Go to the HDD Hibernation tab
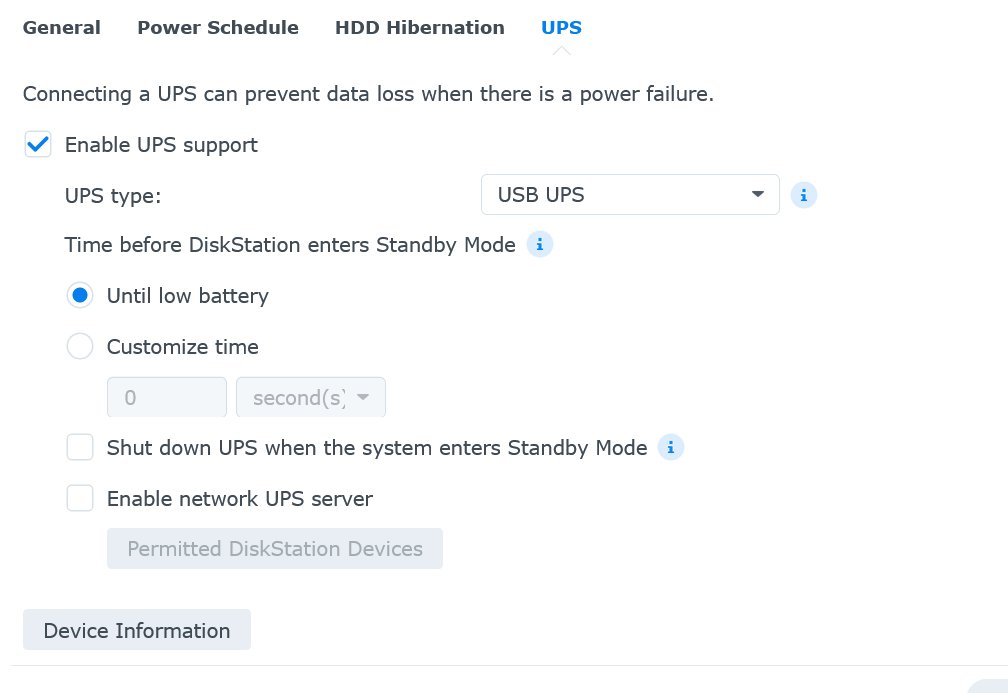This screenshot has width=1008, height=693. pyautogui.click(x=420, y=27)
